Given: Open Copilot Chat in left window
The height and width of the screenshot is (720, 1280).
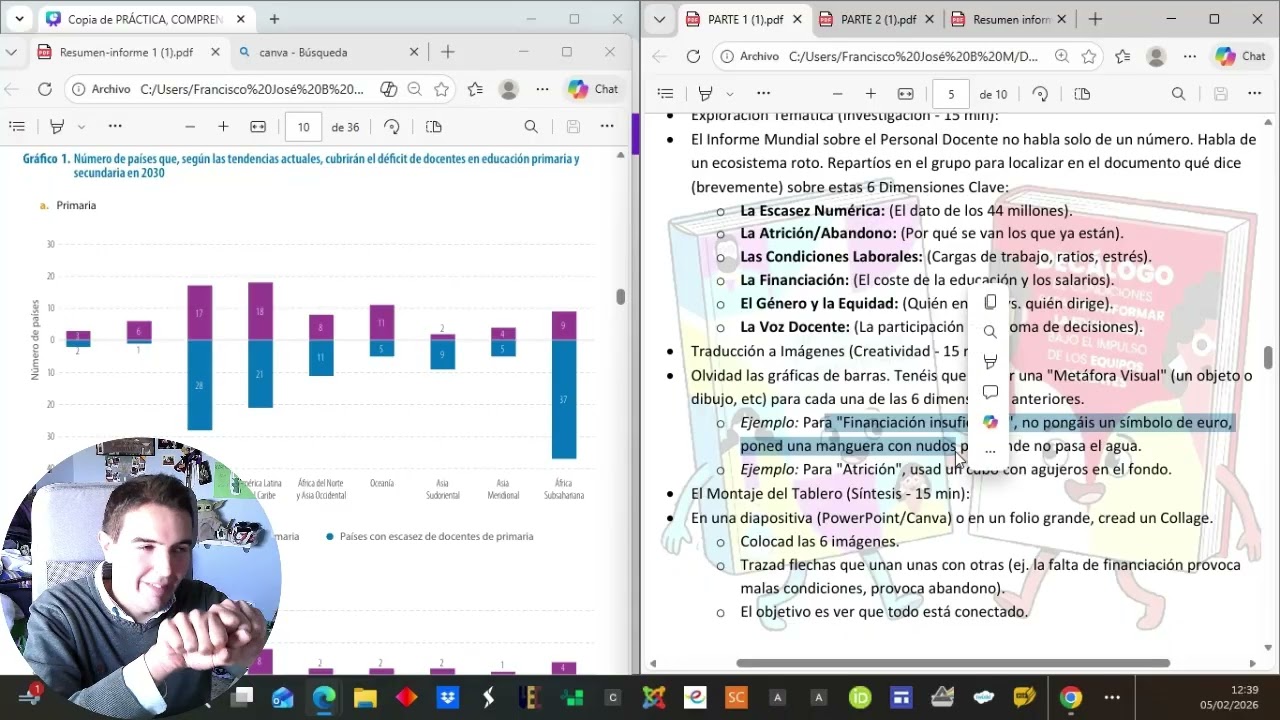Looking at the screenshot, I should (x=593, y=89).
